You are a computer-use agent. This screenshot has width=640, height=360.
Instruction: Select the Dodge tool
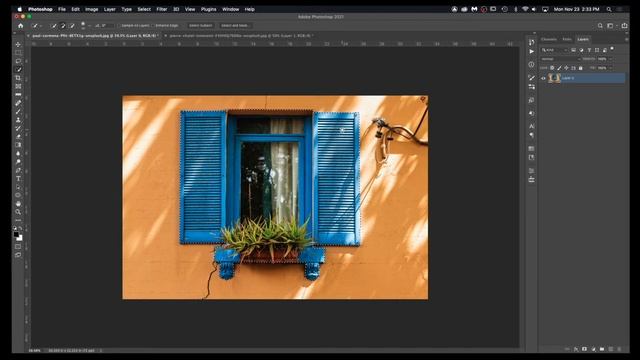point(18,162)
